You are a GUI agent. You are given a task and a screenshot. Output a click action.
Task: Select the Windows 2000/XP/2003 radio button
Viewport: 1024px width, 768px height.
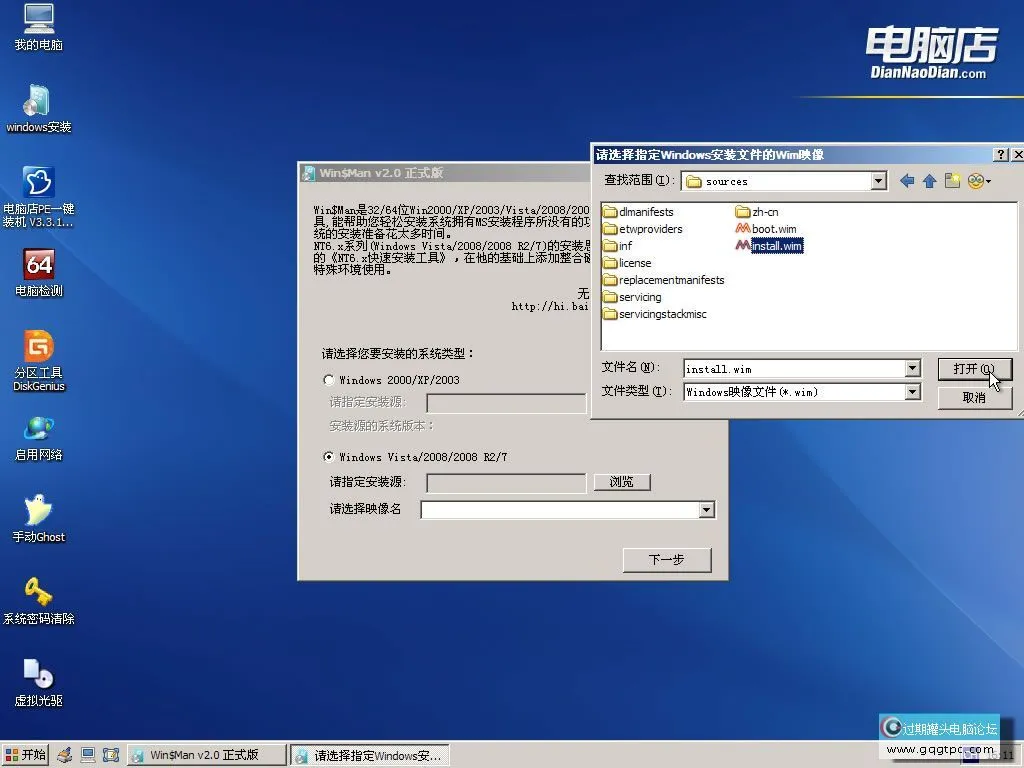click(328, 379)
